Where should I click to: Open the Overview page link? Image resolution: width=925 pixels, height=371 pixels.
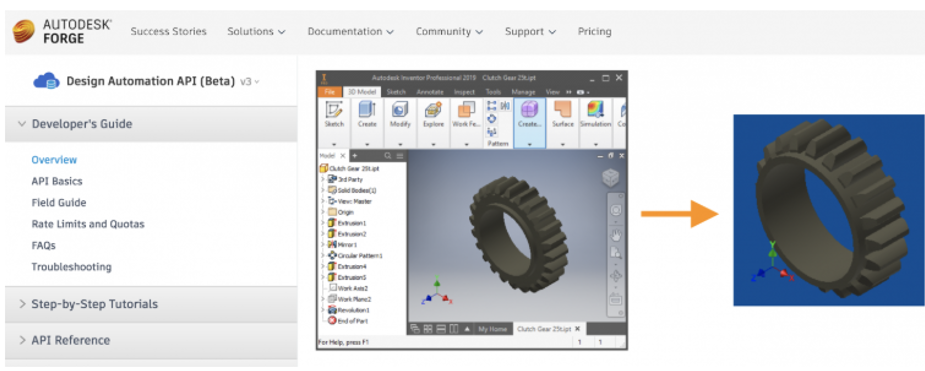[x=54, y=160]
